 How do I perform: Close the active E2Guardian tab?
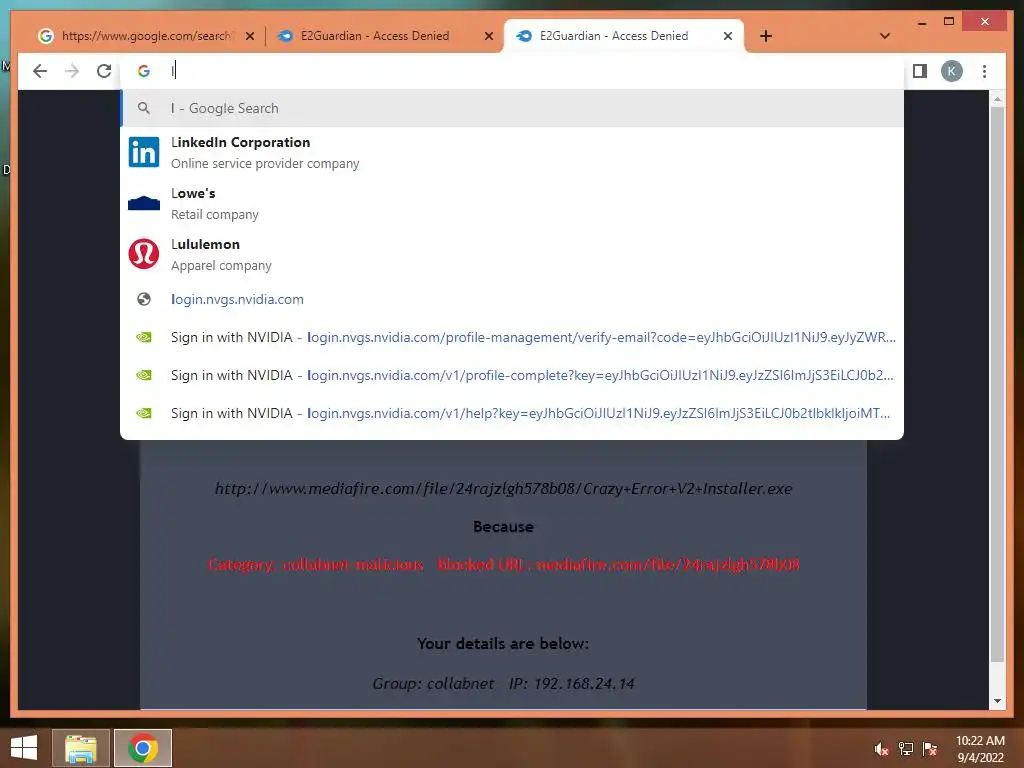(728, 36)
